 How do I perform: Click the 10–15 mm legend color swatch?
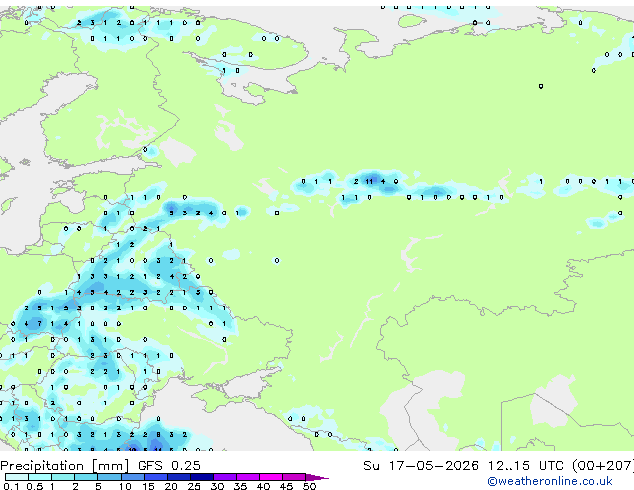click(133, 477)
